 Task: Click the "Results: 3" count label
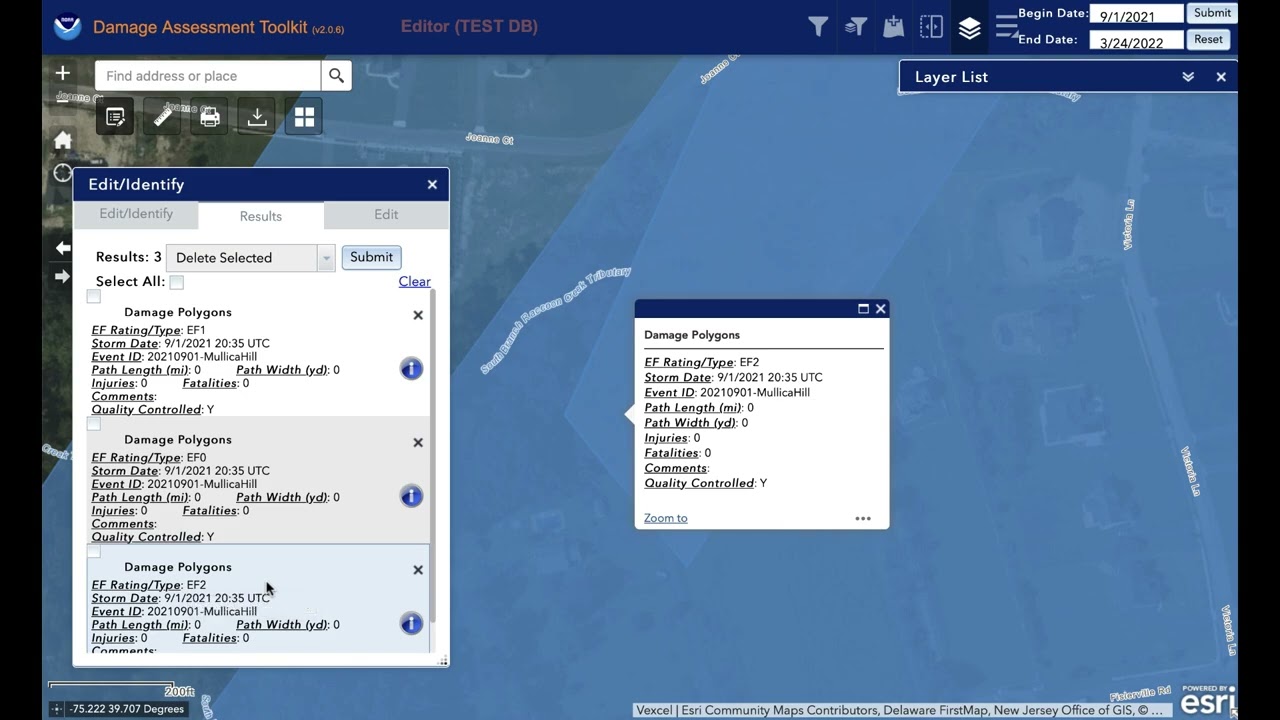point(129,257)
